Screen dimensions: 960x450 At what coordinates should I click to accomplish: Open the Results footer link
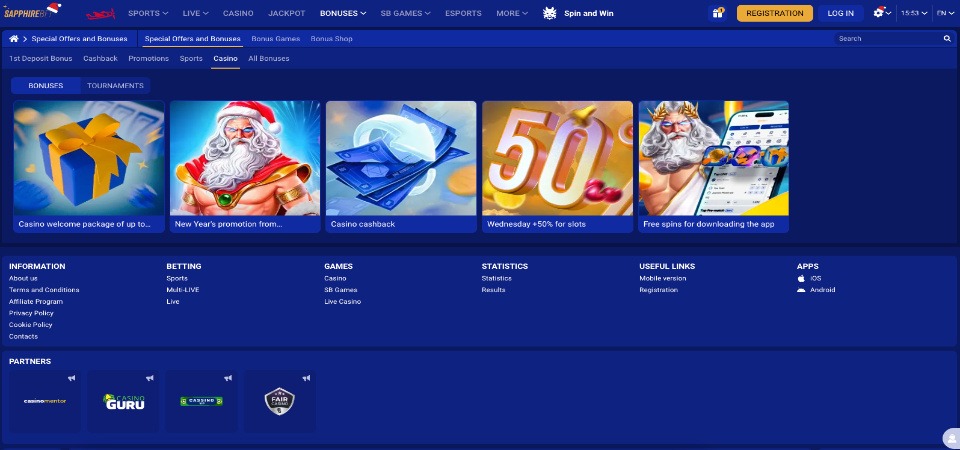(x=493, y=290)
